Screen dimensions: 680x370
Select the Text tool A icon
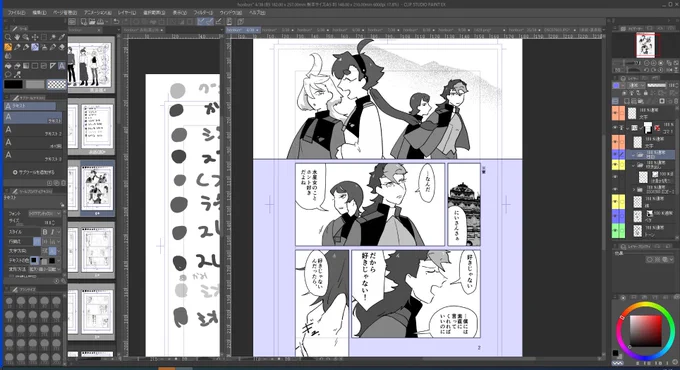pyautogui.click(x=62, y=66)
